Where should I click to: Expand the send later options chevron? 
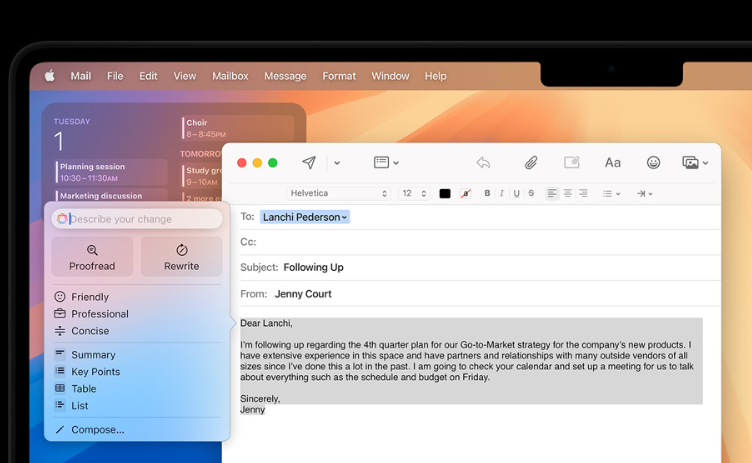pos(337,163)
